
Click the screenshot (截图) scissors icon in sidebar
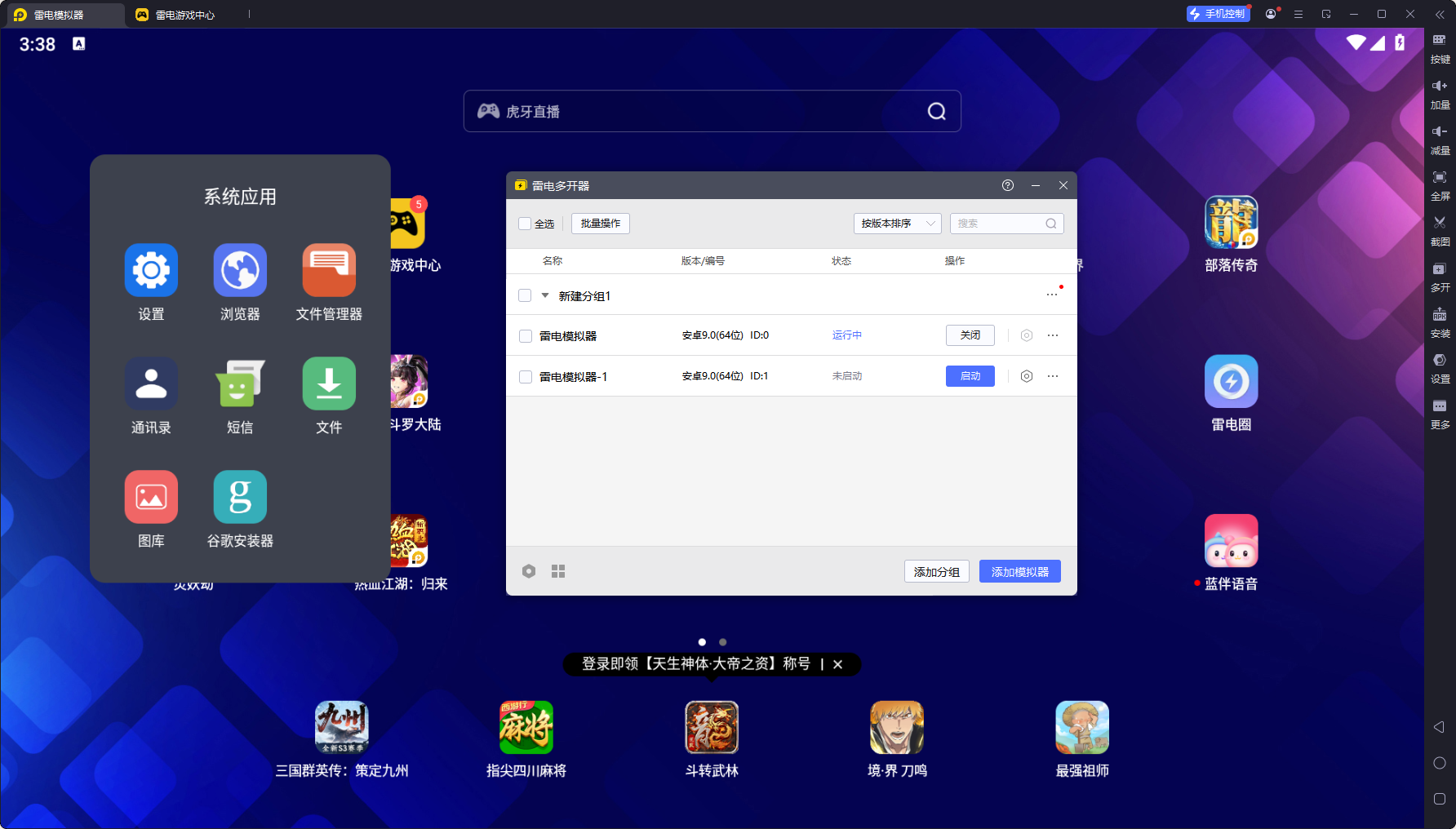pyautogui.click(x=1440, y=223)
